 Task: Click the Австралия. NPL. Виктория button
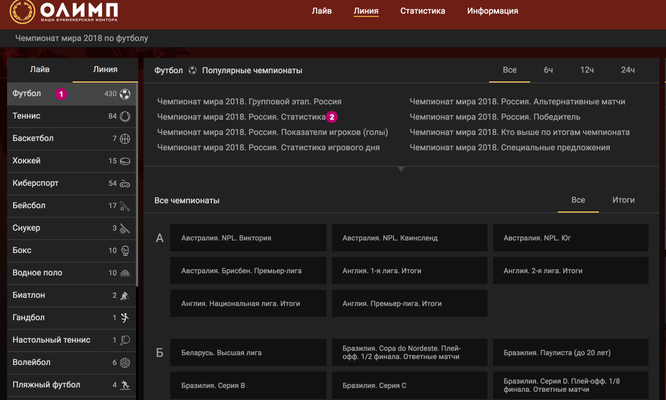coord(240,238)
